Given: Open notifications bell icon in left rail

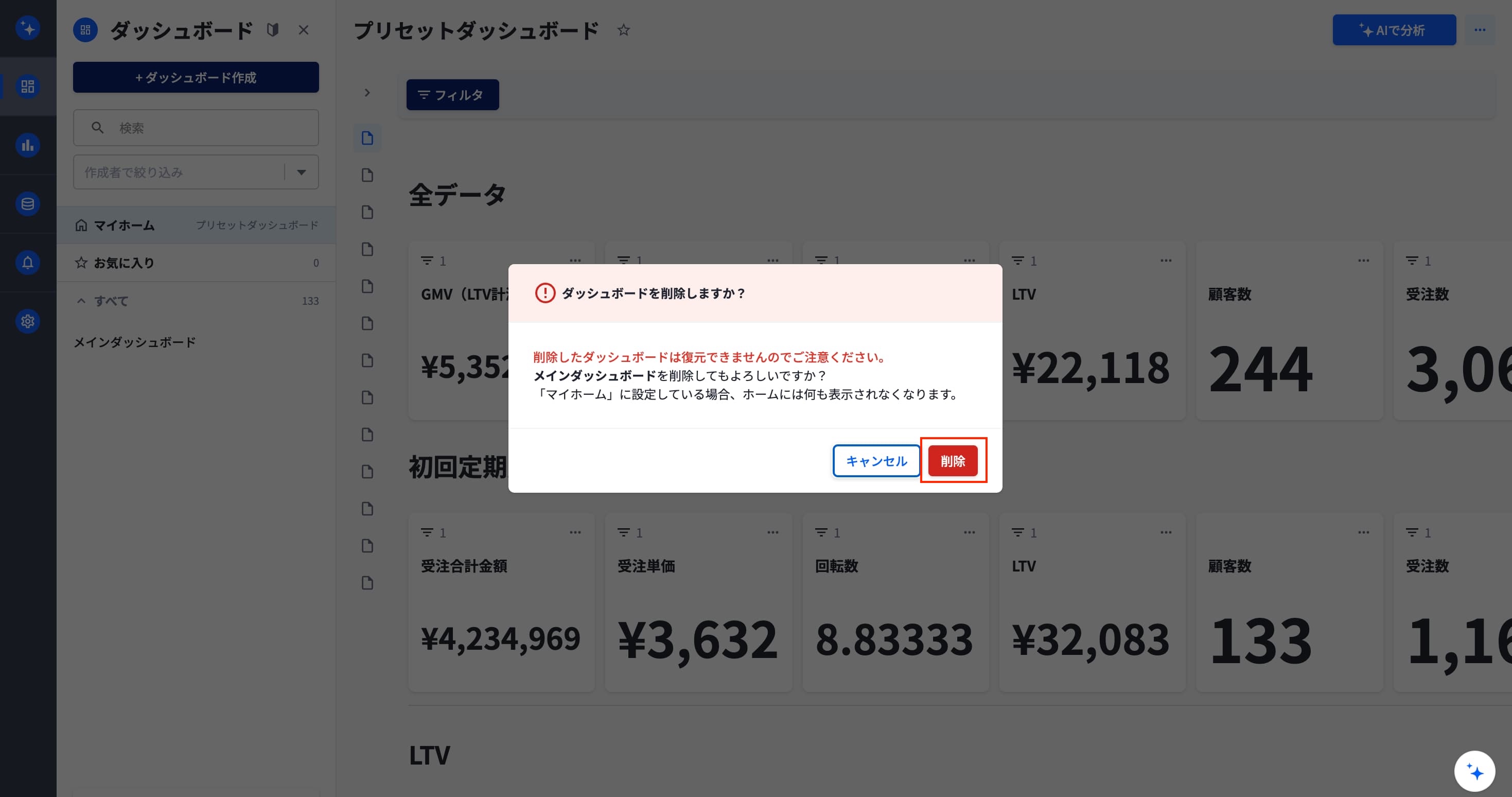Looking at the screenshot, I should coord(28,263).
